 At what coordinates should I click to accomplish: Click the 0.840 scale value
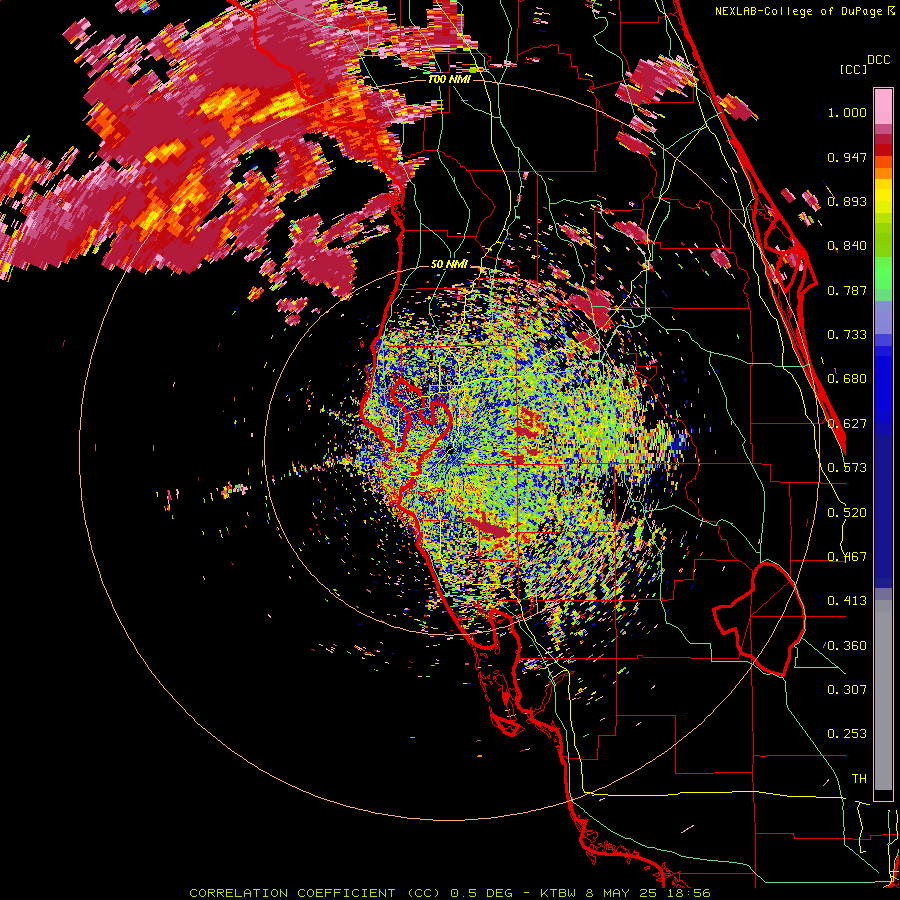click(x=847, y=246)
